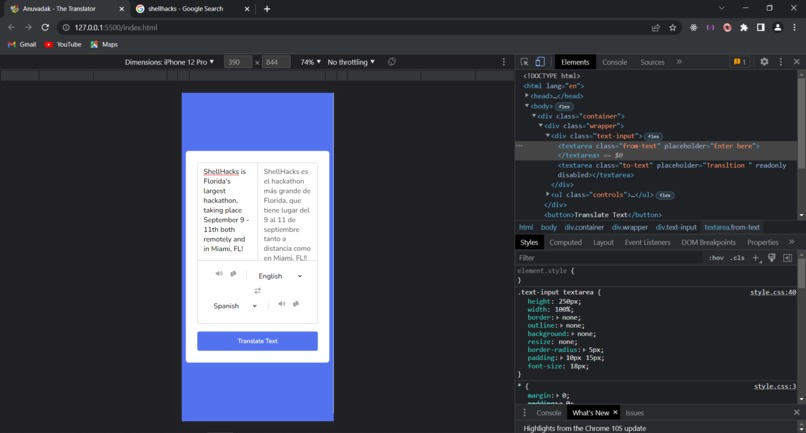Open the Chrome profile icon
This screenshot has width=806, height=433.
778,28
